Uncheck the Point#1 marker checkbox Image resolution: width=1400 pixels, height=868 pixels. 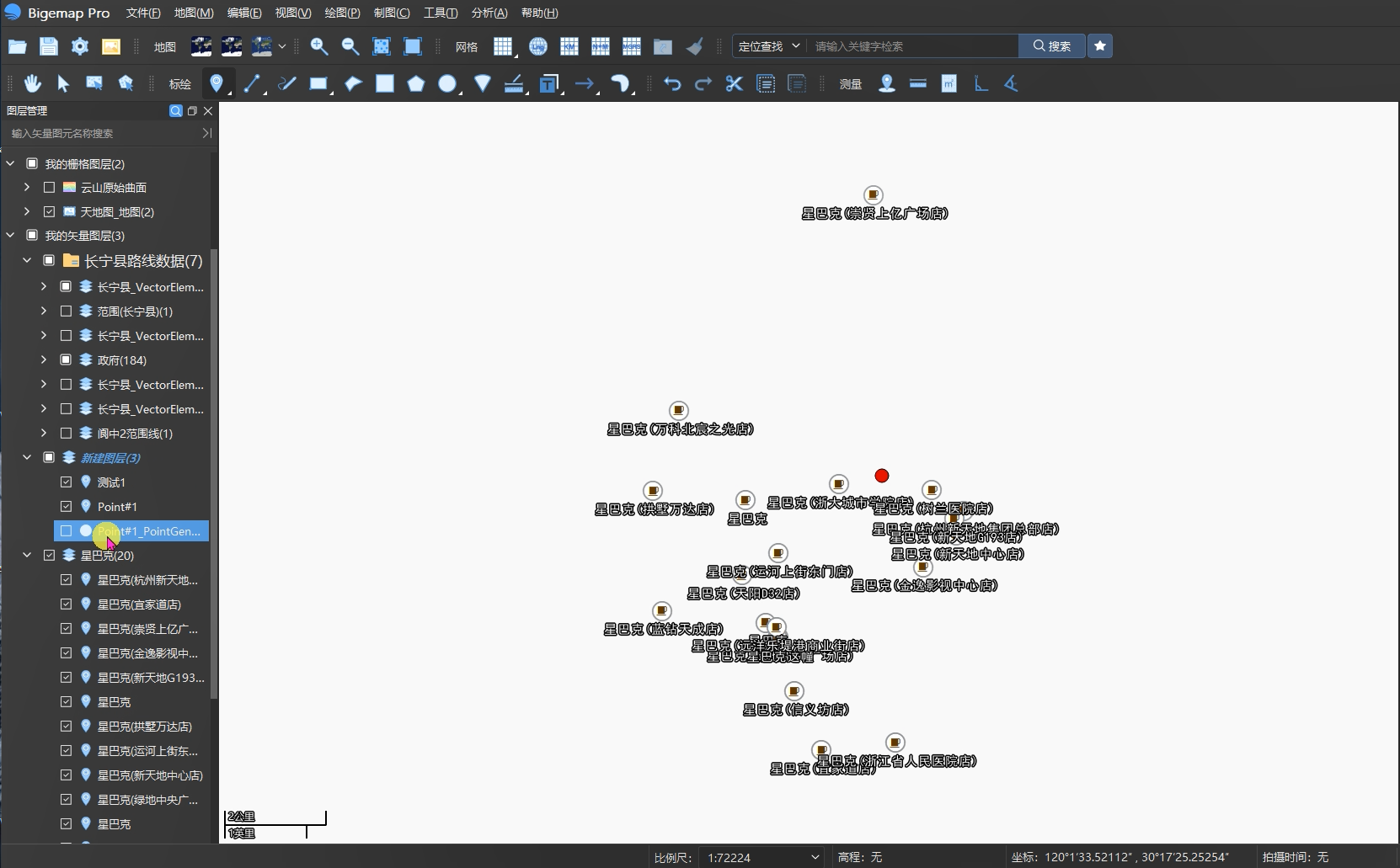point(66,506)
